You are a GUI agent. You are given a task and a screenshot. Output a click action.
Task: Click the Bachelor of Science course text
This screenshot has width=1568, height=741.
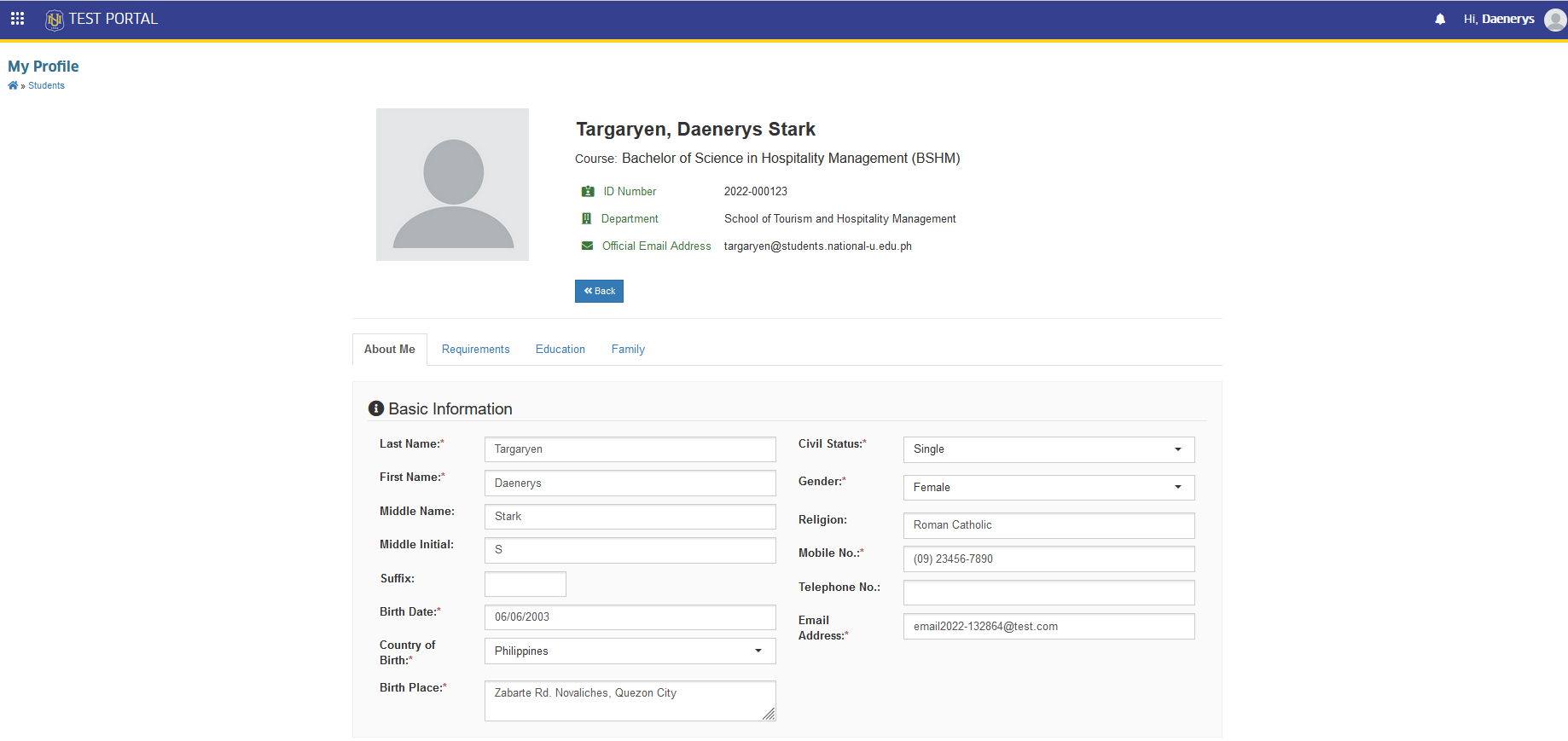[x=791, y=159]
